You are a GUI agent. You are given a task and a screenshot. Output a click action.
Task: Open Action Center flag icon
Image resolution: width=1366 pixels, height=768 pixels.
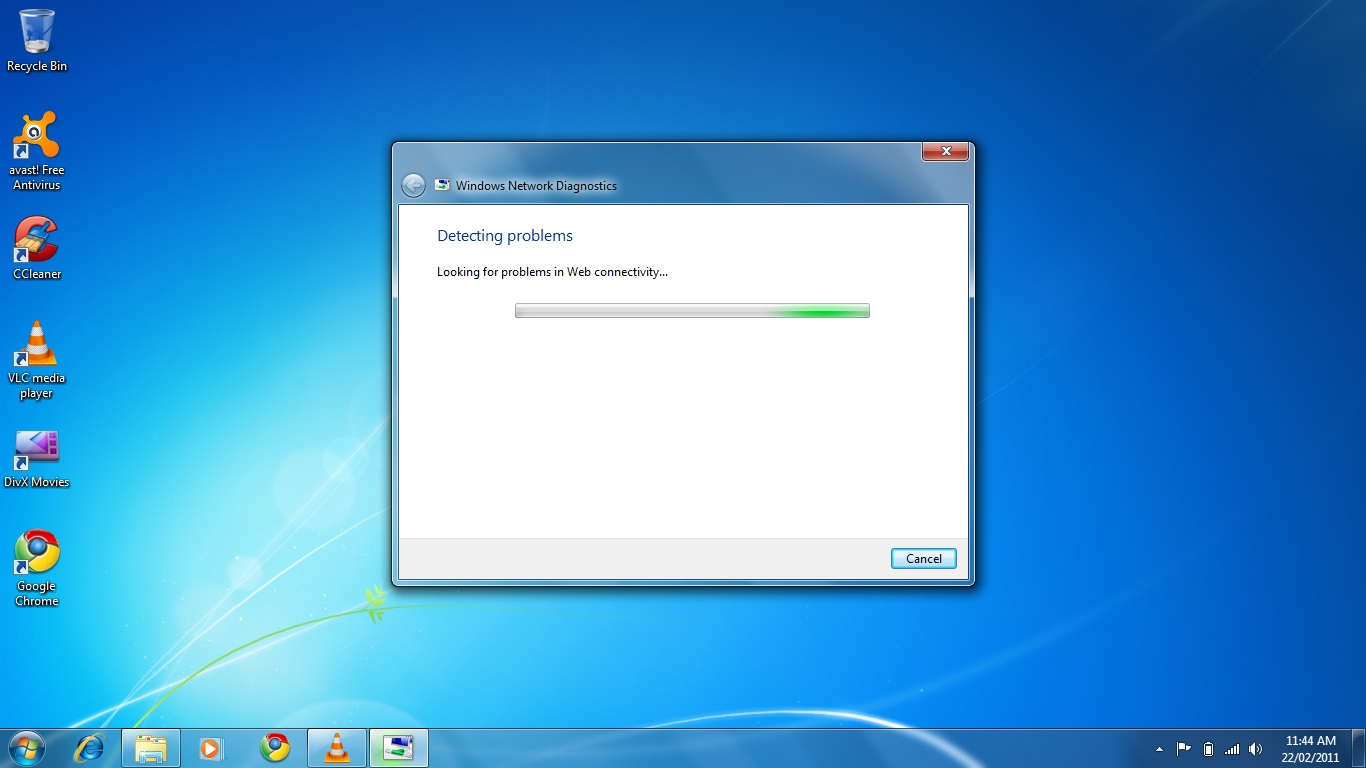1183,749
